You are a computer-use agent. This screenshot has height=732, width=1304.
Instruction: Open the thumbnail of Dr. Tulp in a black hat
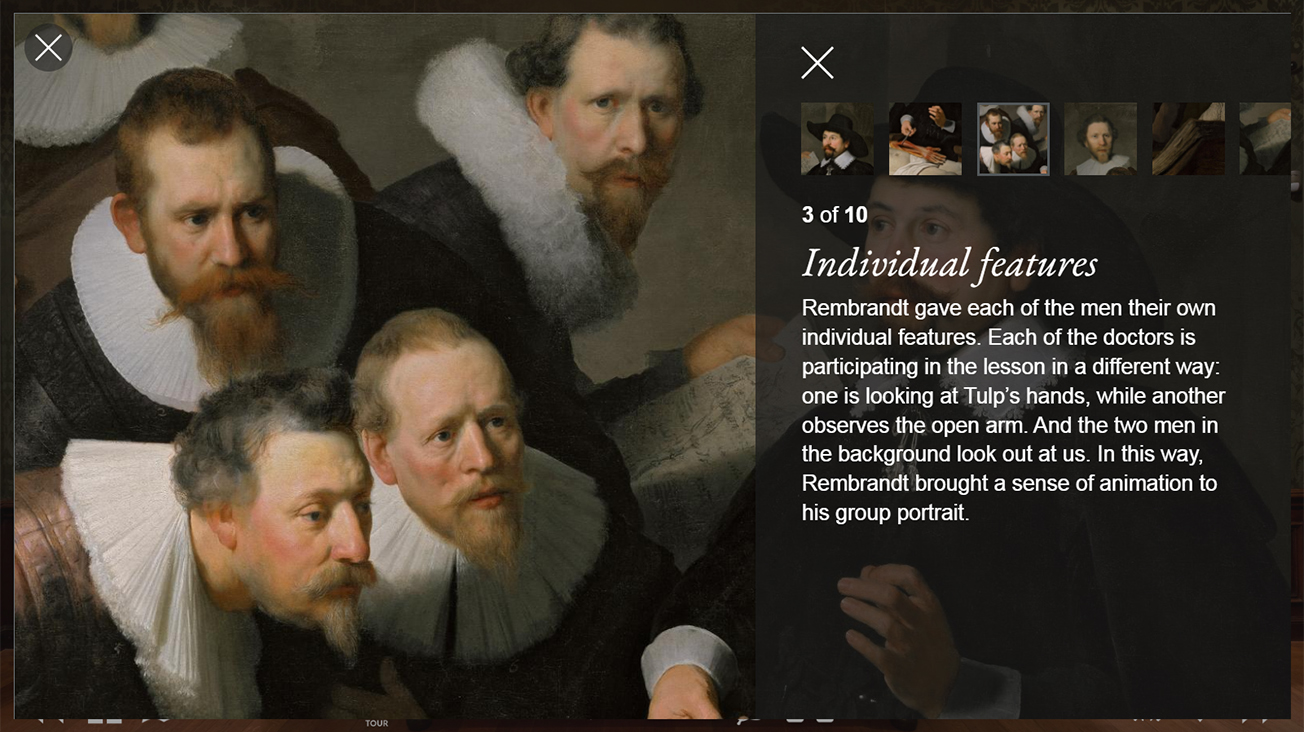[837, 139]
